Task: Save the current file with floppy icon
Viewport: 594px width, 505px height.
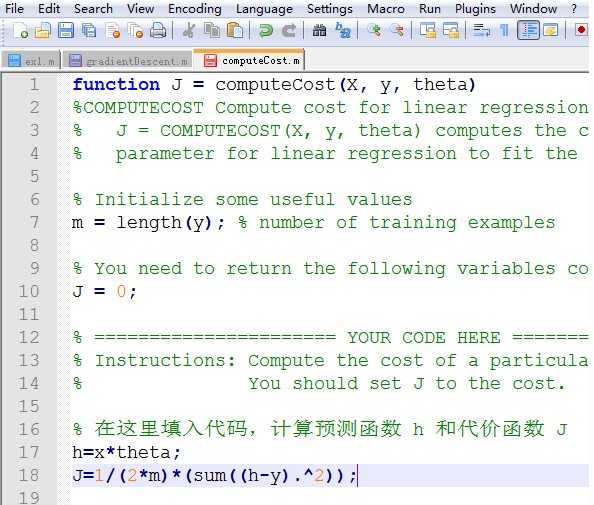Action: point(66,30)
